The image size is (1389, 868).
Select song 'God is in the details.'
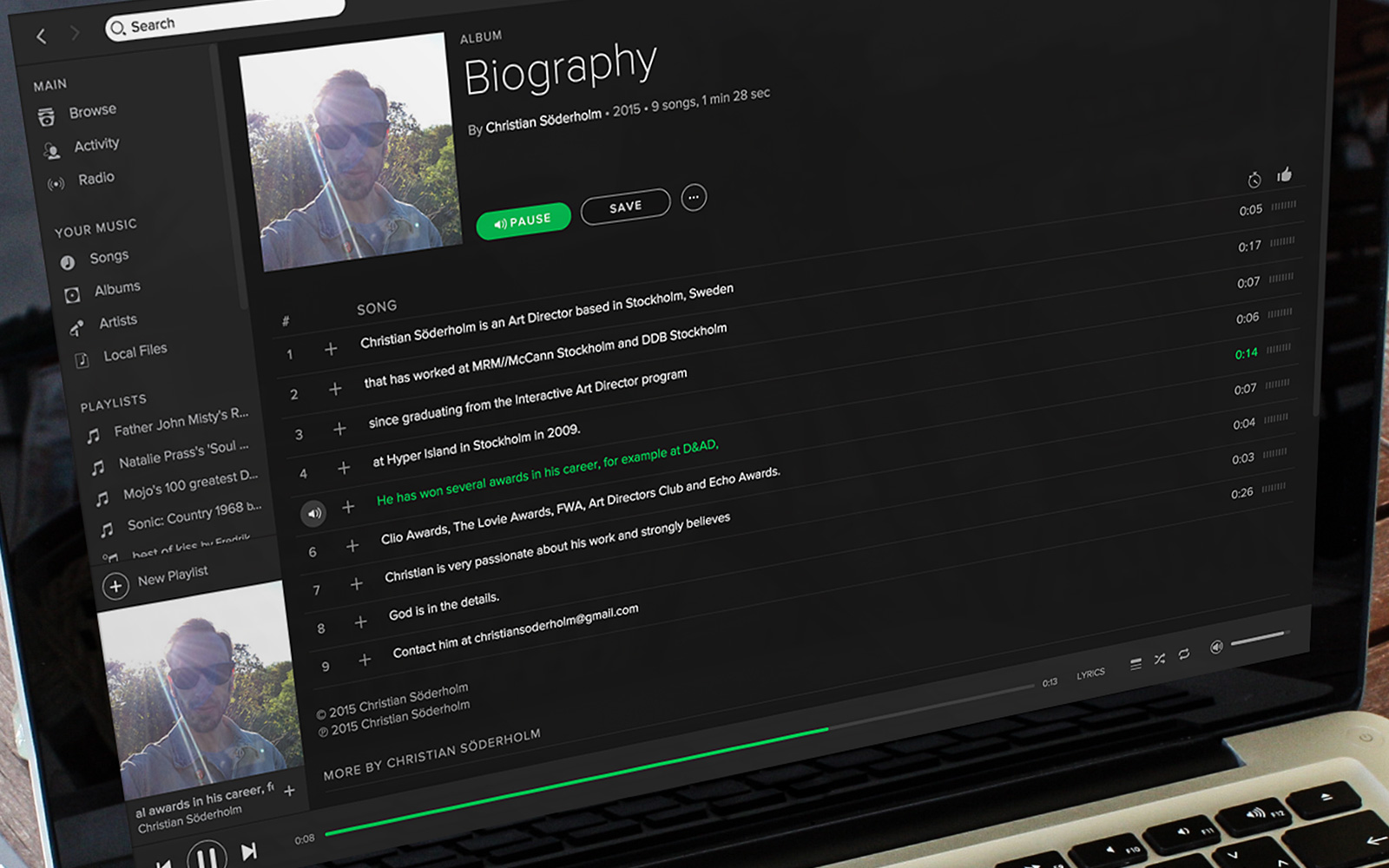pyautogui.click(x=444, y=607)
